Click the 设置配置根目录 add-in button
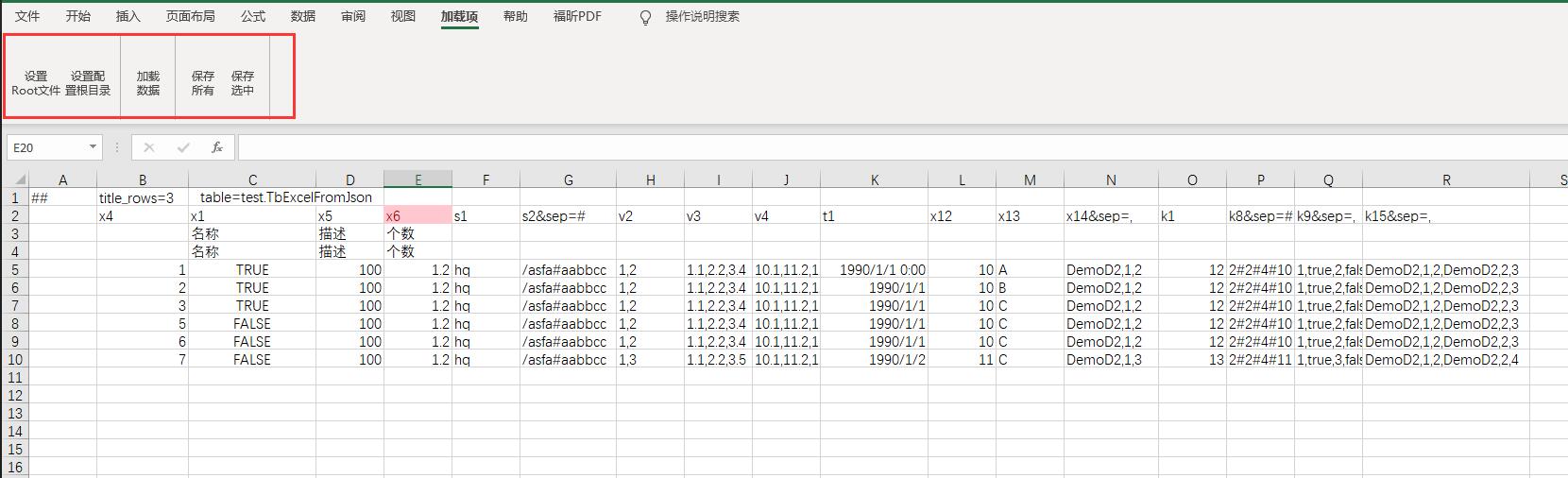 point(88,83)
